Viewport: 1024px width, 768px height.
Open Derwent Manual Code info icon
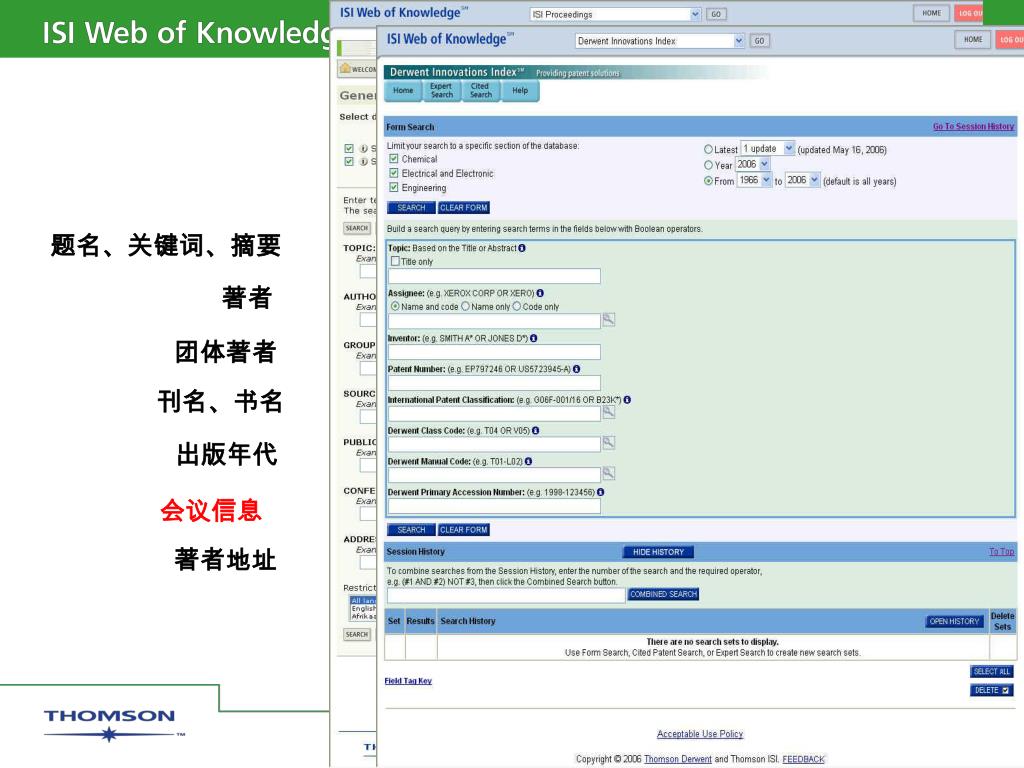528,461
